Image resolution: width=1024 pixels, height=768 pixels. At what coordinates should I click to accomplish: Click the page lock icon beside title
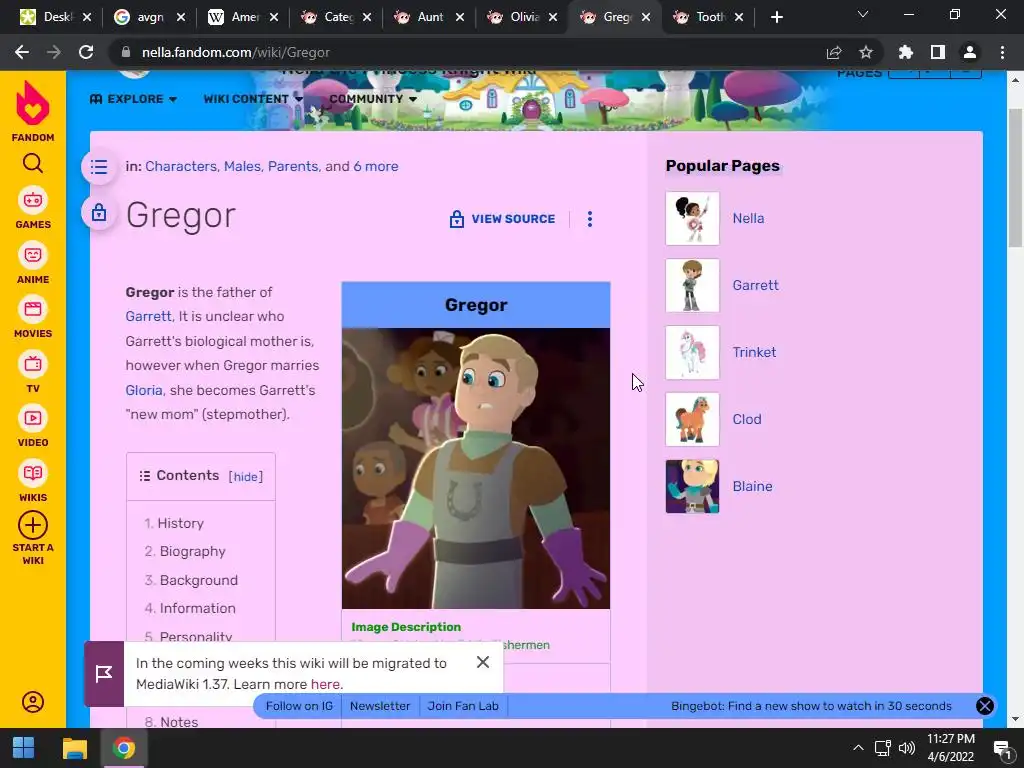coord(99,212)
